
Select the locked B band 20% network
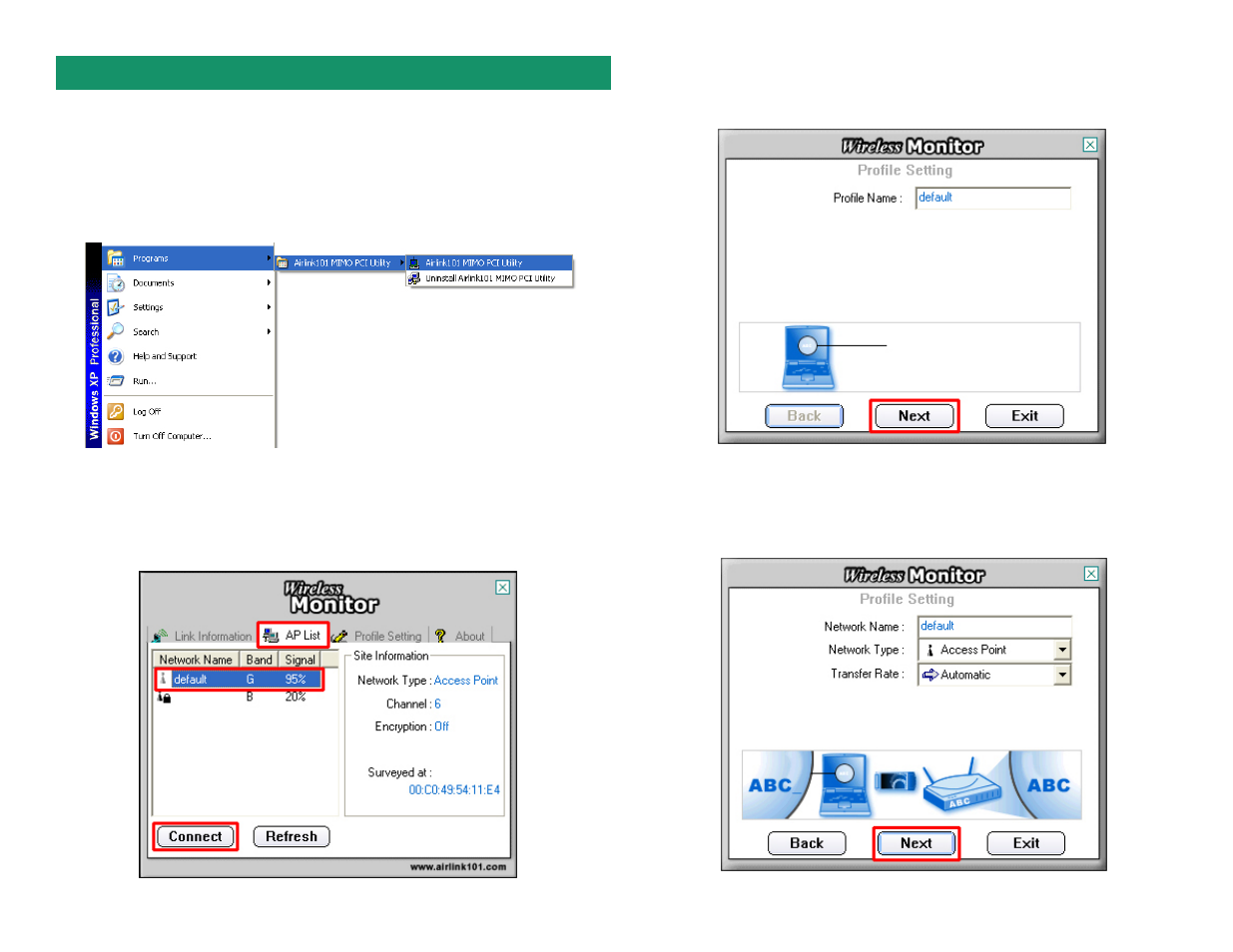pyautogui.click(x=239, y=698)
